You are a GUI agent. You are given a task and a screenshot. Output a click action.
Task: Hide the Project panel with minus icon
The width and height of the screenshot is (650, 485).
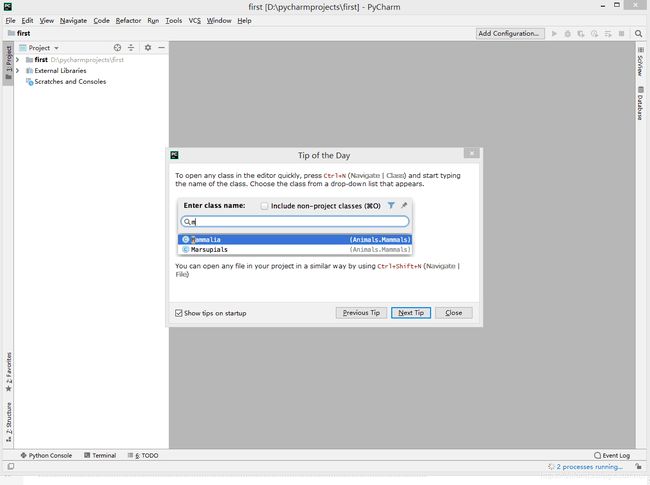tap(161, 48)
